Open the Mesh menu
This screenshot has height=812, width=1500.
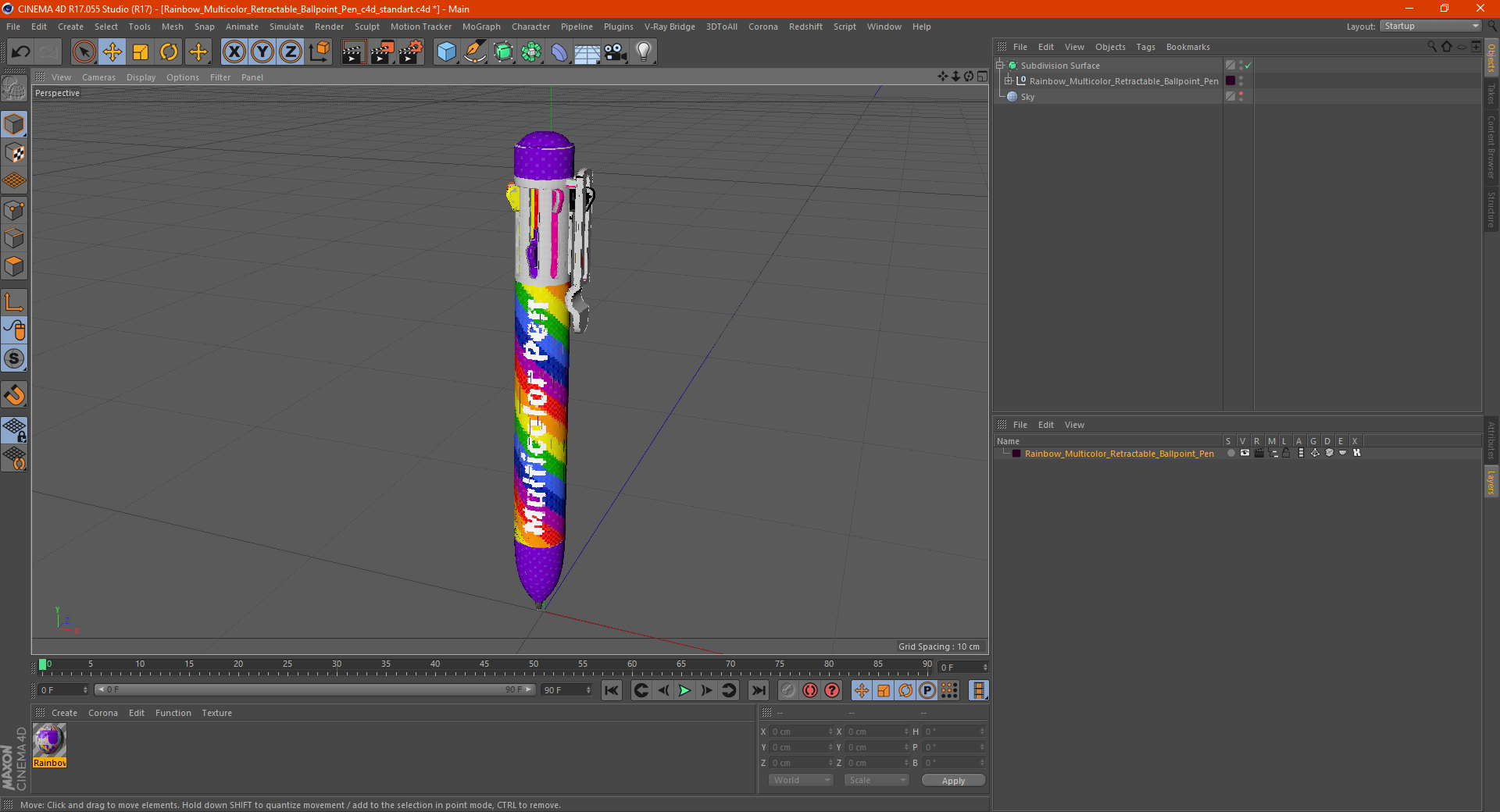tap(172, 27)
